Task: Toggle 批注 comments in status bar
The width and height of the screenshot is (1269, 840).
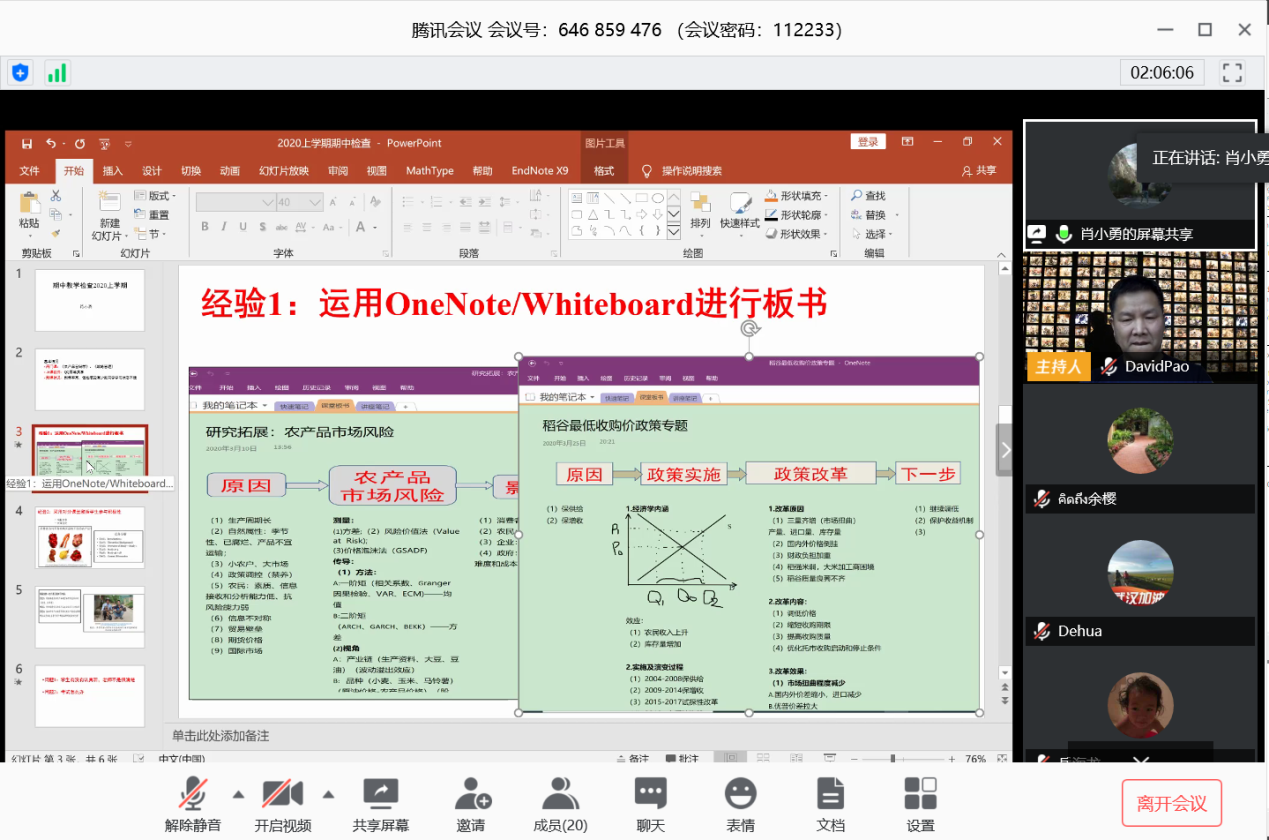Action: (680, 760)
